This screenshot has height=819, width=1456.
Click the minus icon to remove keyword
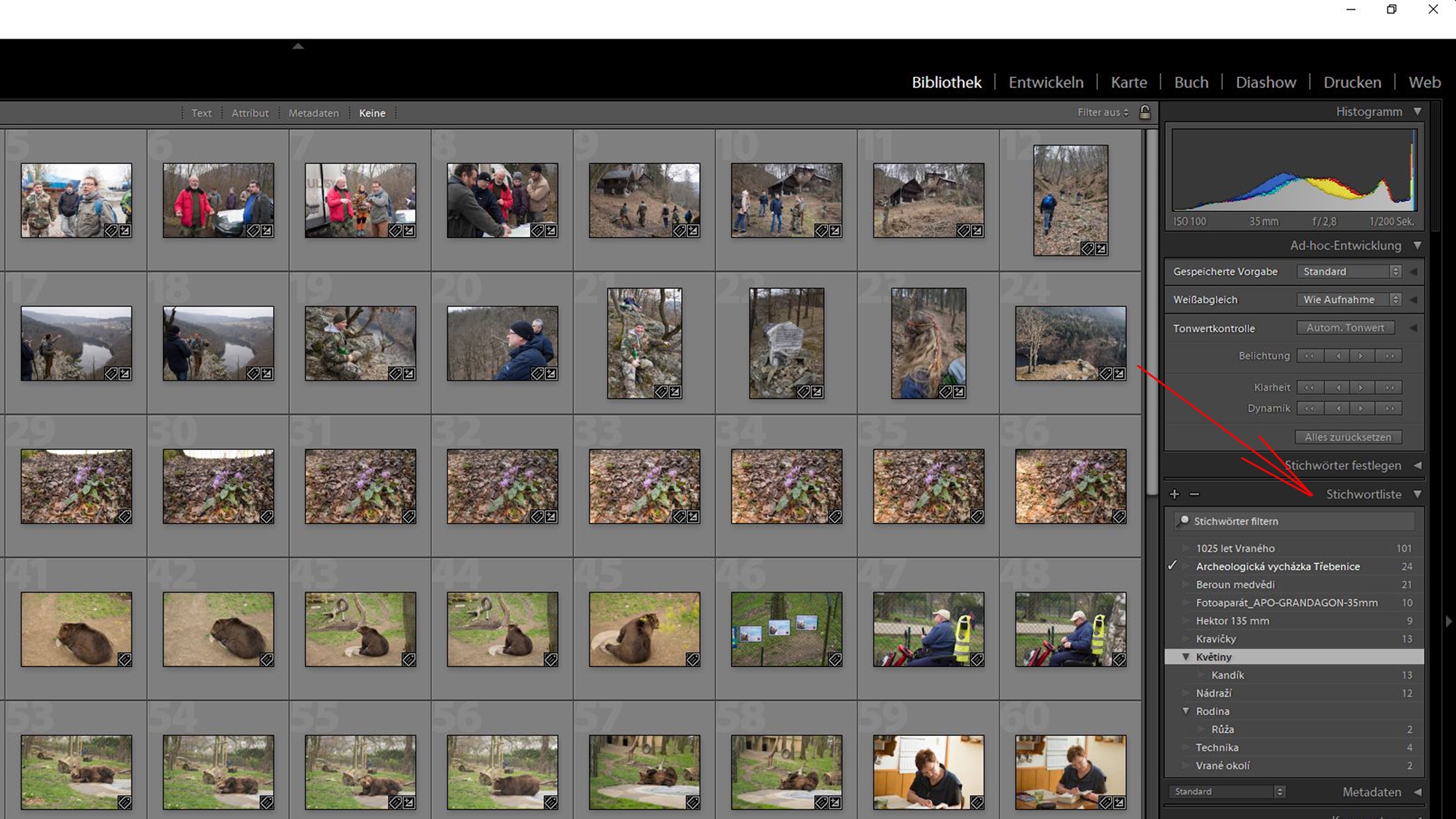[1195, 494]
